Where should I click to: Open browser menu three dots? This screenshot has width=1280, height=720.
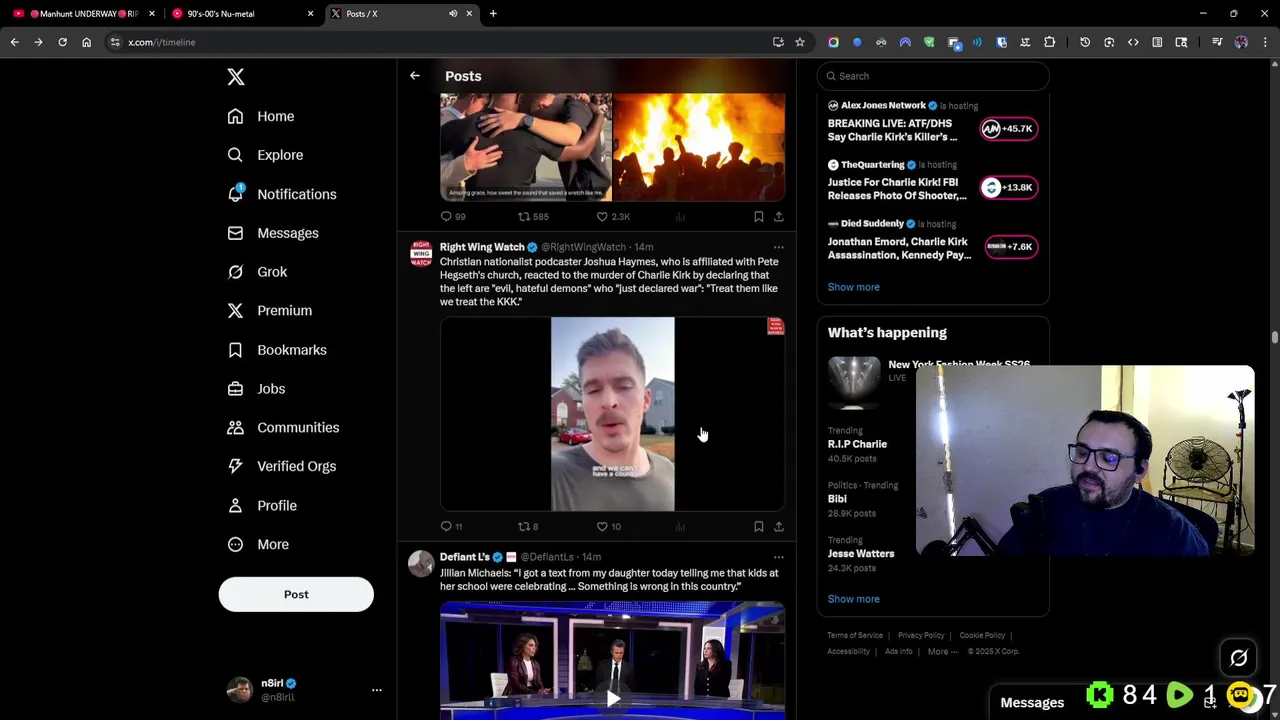pyautogui.click(x=1265, y=42)
